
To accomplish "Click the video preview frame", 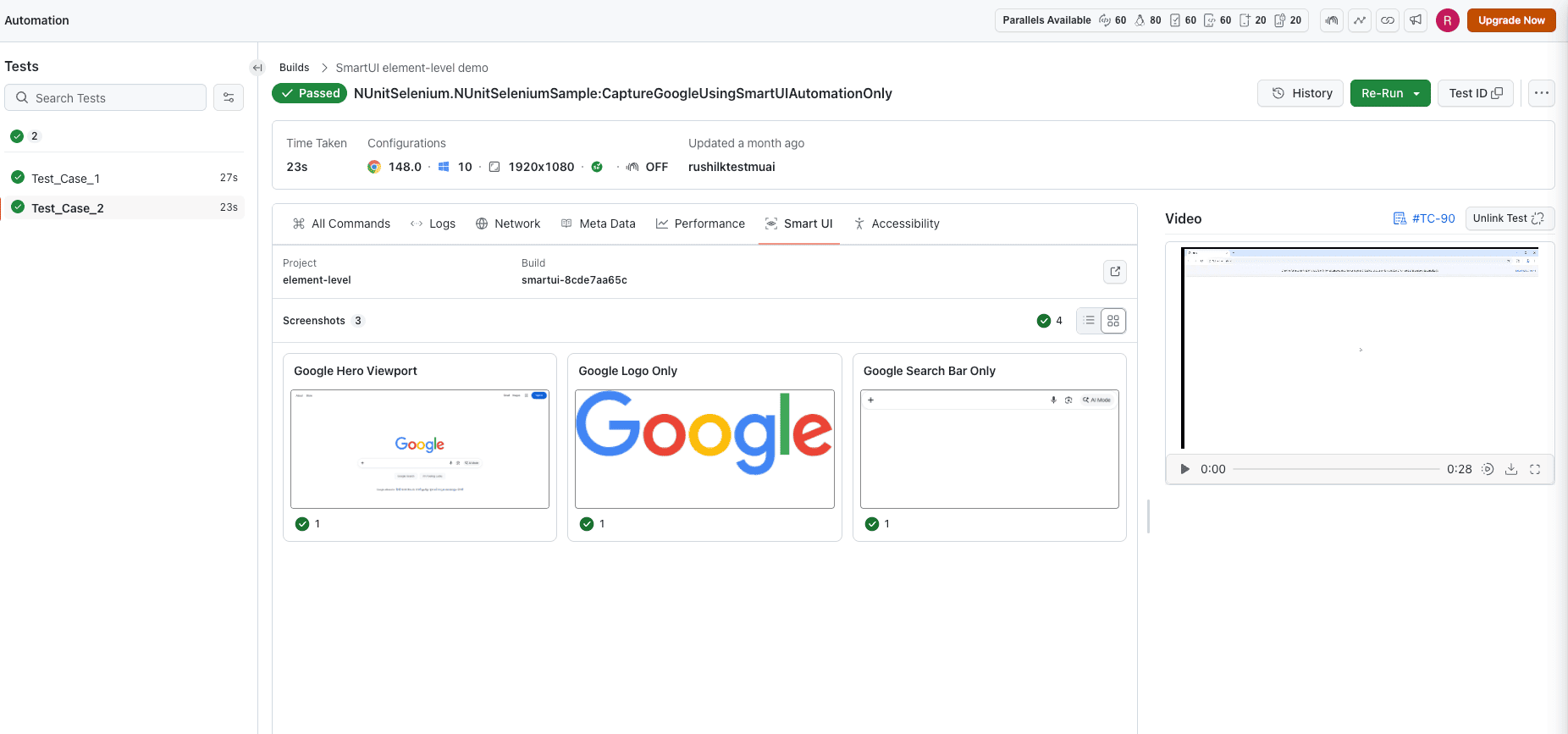I will click(x=1360, y=348).
